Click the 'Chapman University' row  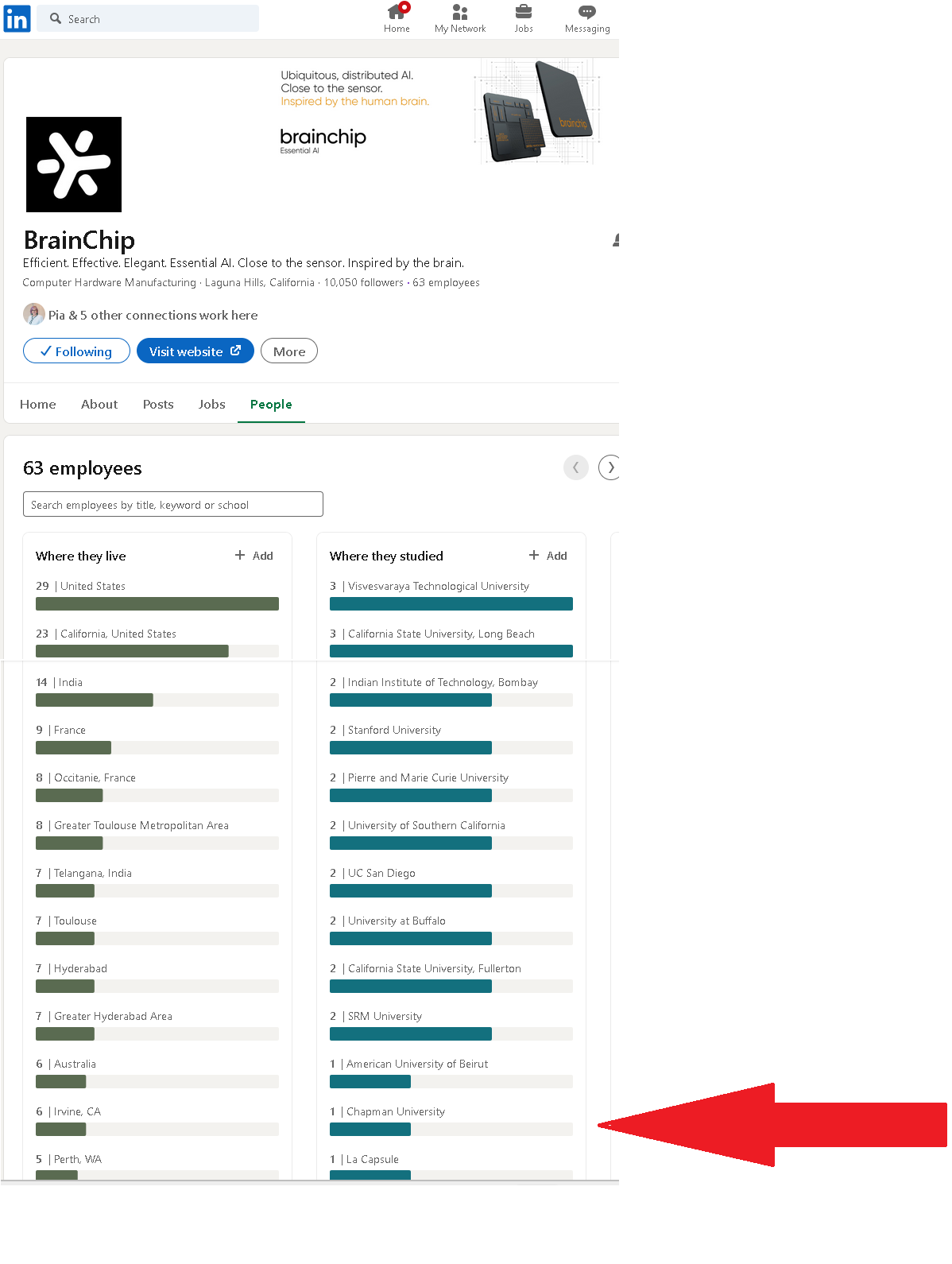pos(451,1121)
